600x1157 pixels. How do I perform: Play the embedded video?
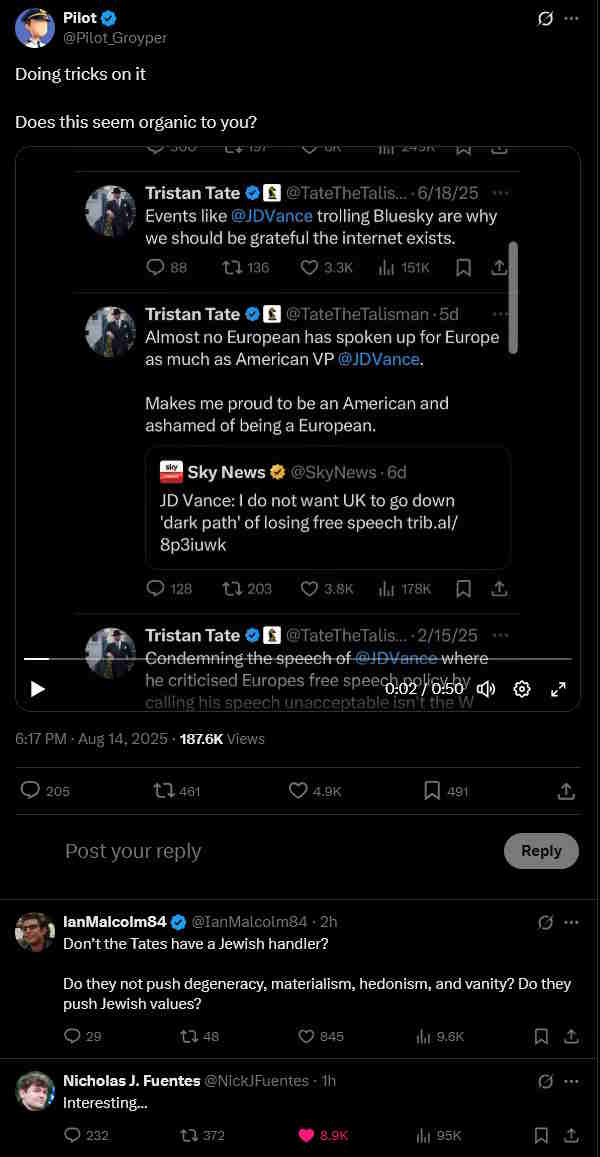point(38,688)
